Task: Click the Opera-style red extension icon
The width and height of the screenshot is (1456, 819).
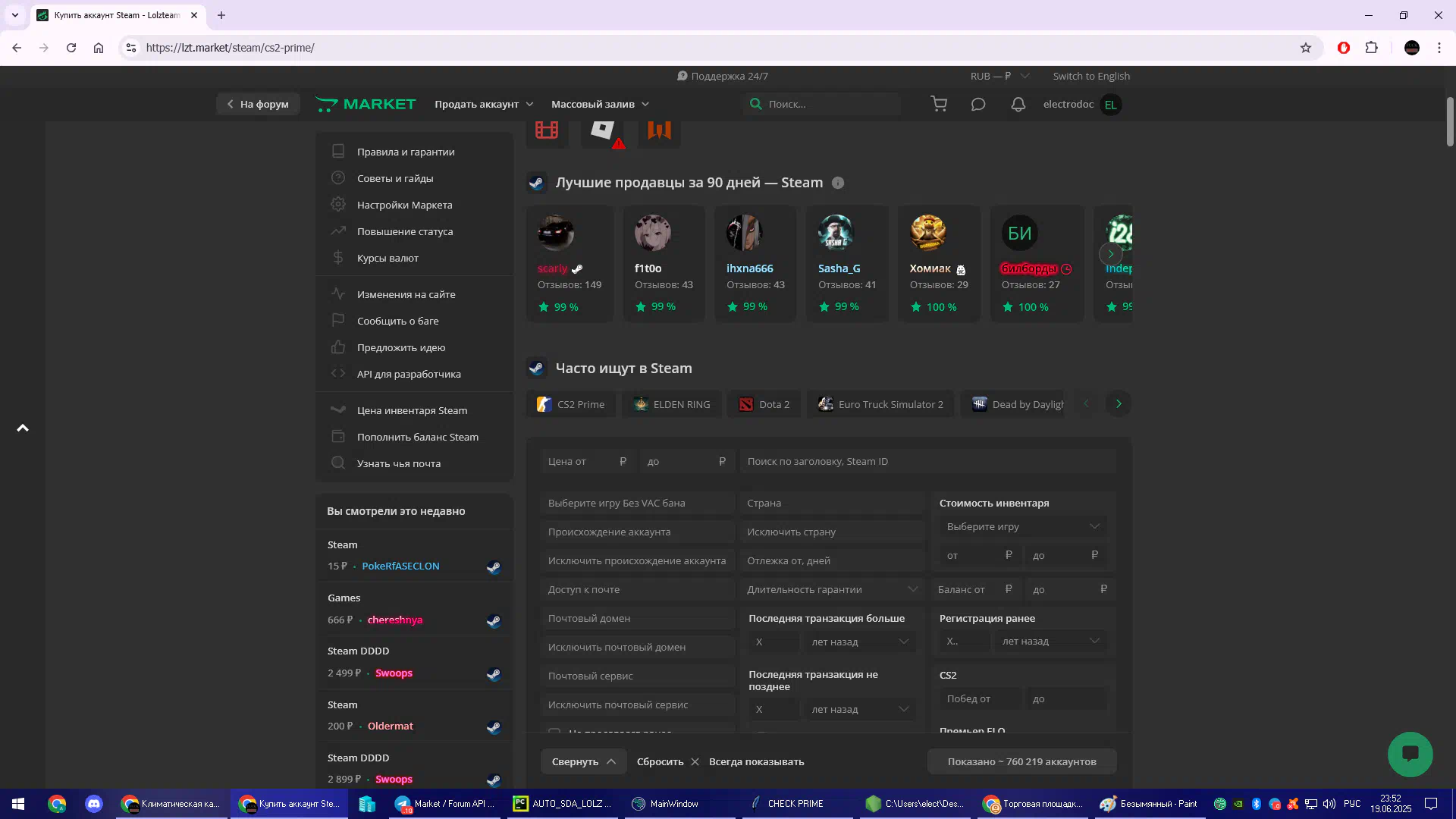Action: (1343, 48)
